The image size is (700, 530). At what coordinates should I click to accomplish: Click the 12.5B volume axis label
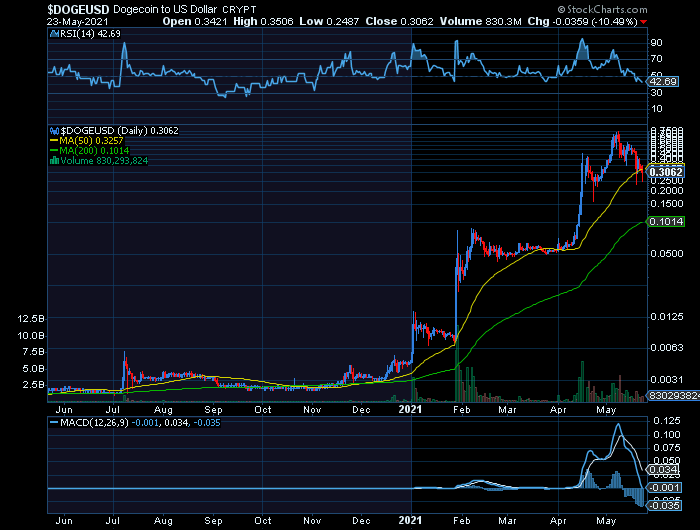31,319
